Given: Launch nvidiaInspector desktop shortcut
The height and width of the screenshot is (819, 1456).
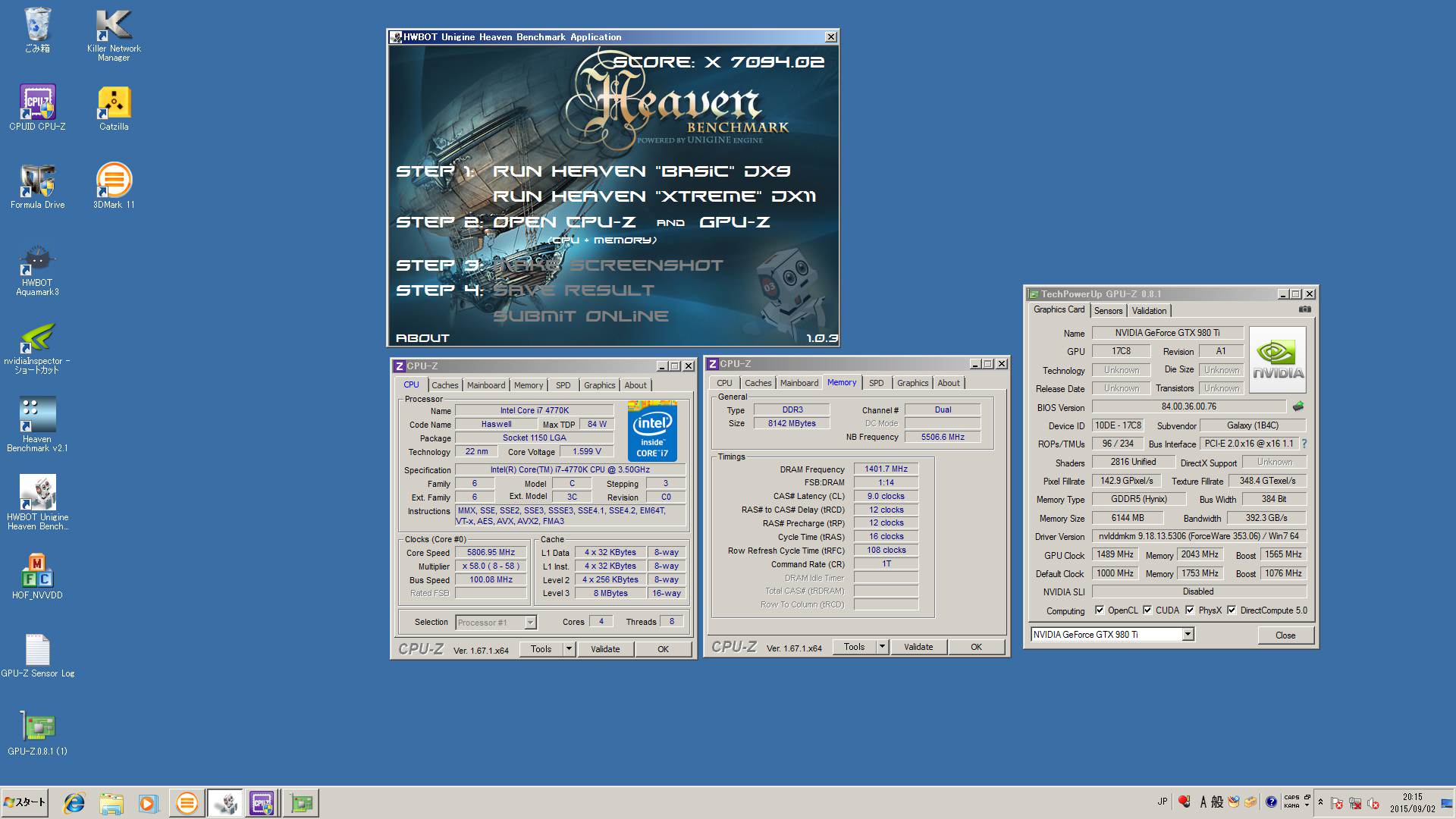Looking at the screenshot, I should pyautogui.click(x=37, y=348).
